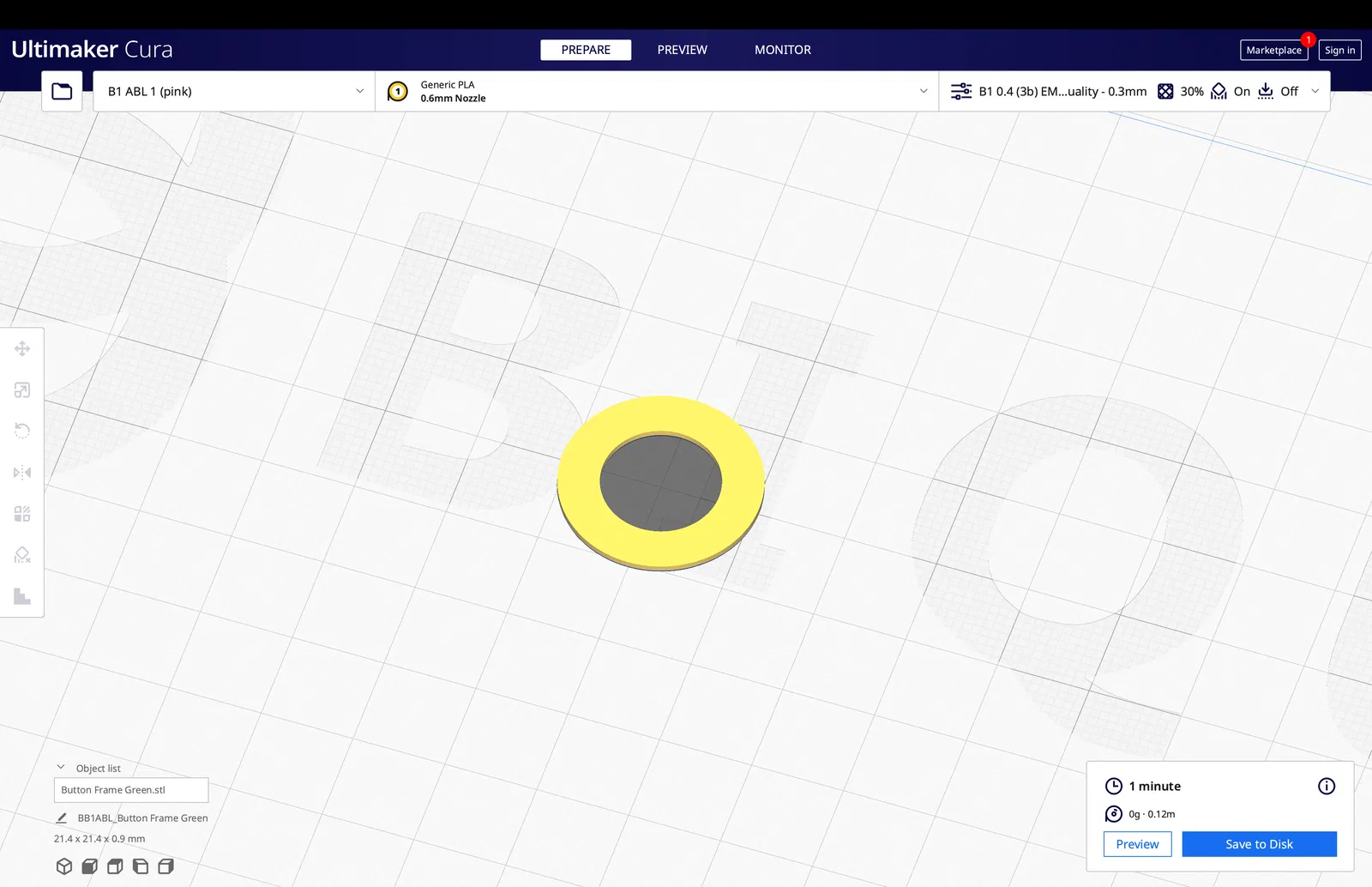The image size is (1372, 887).
Task: Switch to the PREPARE stage
Action: [586, 50]
